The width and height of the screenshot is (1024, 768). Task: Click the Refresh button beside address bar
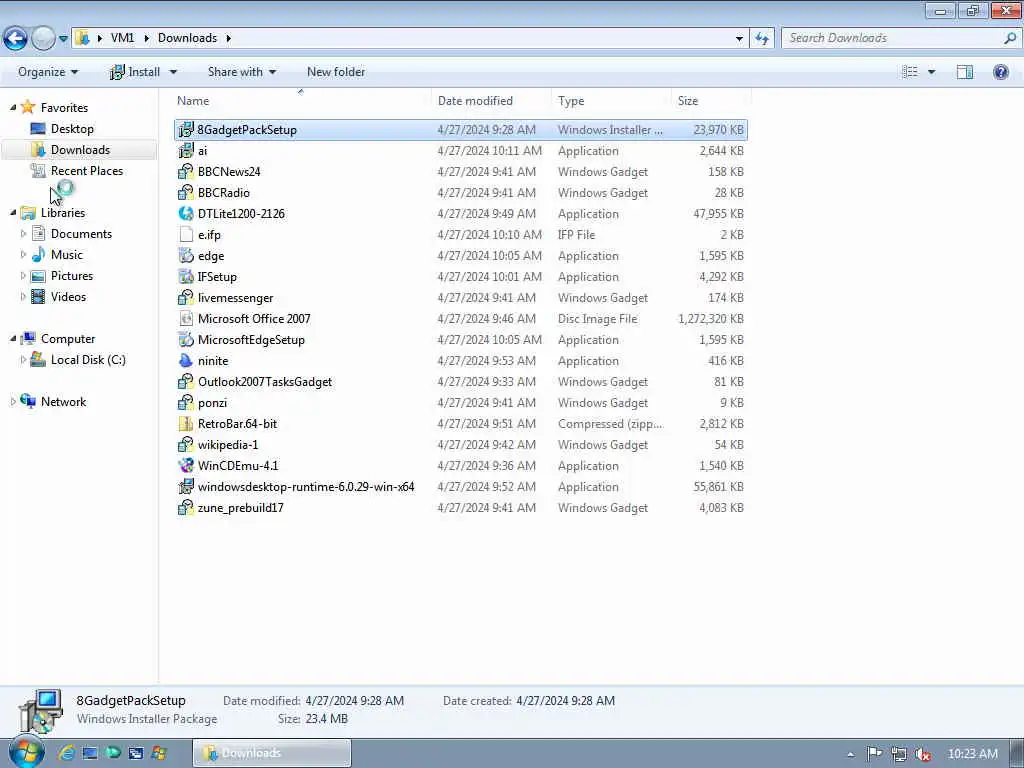[761, 39]
